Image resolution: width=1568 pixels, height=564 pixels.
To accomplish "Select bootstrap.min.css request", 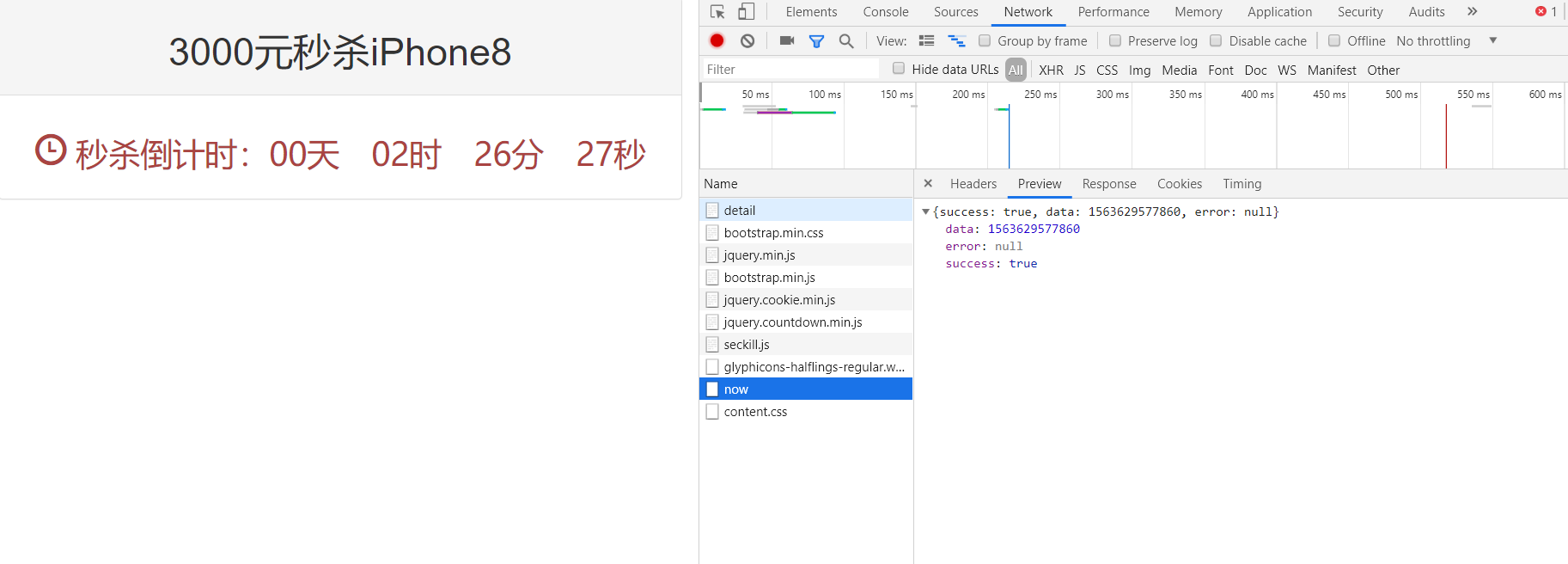I will click(x=806, y=232).
